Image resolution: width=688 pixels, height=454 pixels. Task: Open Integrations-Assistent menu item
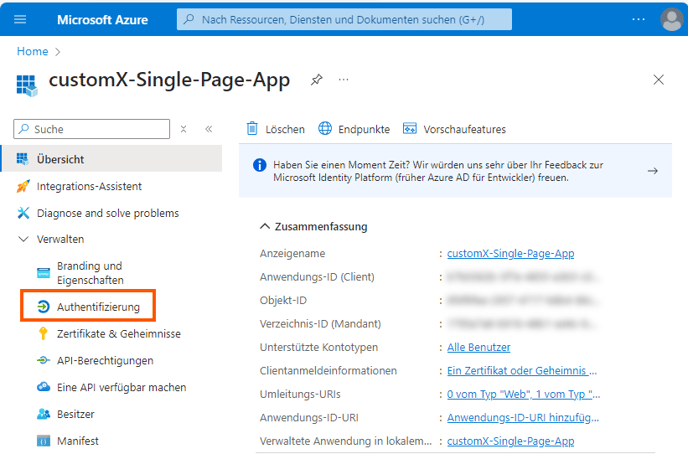click(x=89, y=186)
